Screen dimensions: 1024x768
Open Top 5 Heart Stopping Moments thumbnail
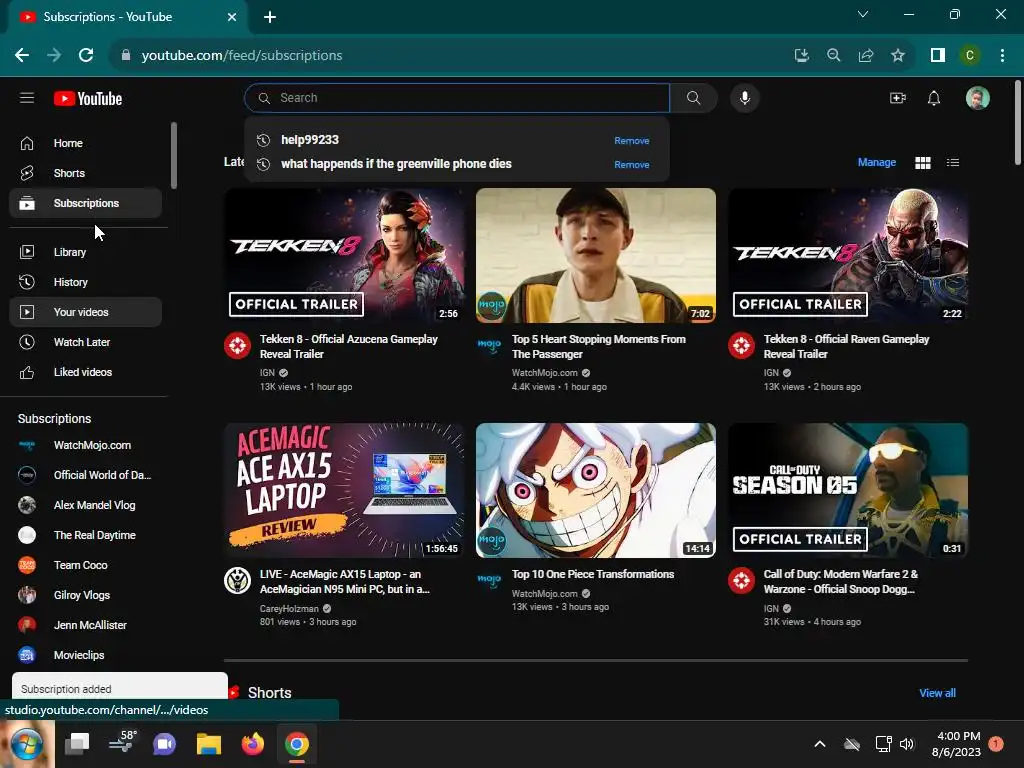point(596,255)
